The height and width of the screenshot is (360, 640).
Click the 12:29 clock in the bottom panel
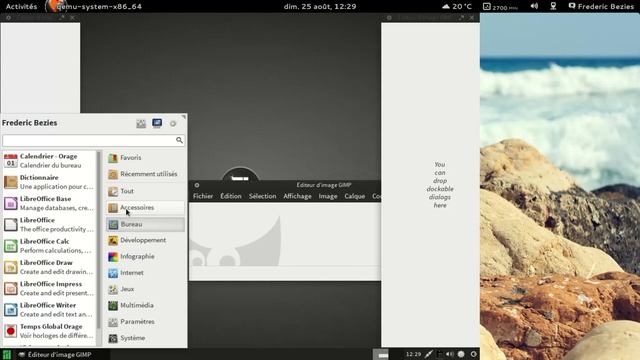[x=413, y=354]
